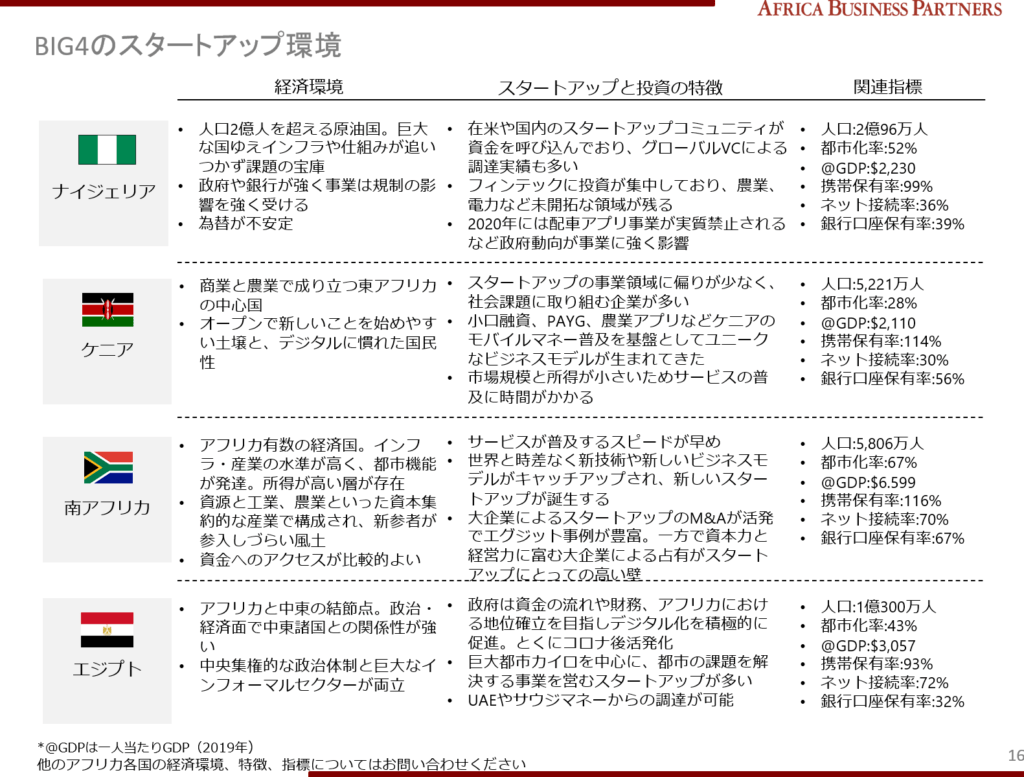
Task: Click the country label 'エジプト'
Action: (107, 669)
